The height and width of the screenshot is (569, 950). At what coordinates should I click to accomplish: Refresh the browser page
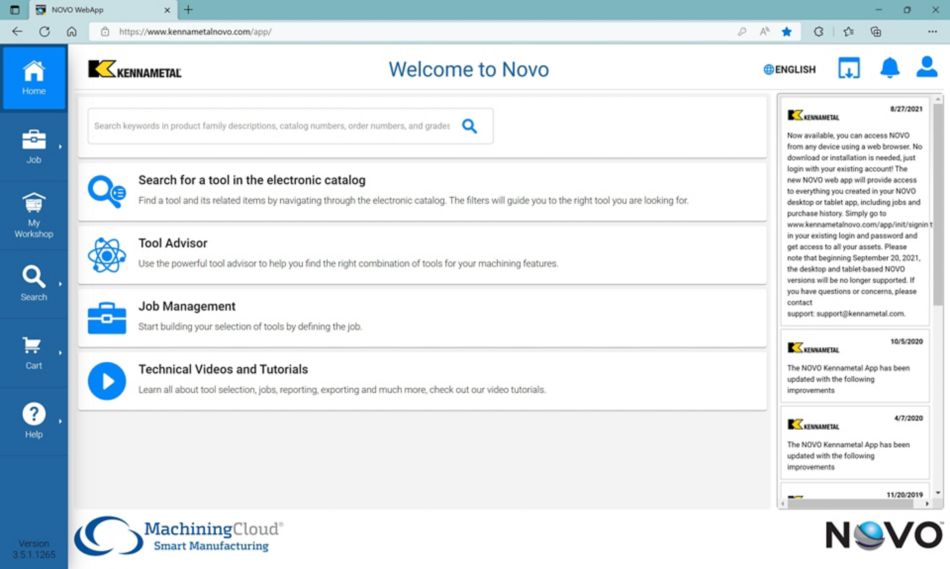(x=44, y=32)
